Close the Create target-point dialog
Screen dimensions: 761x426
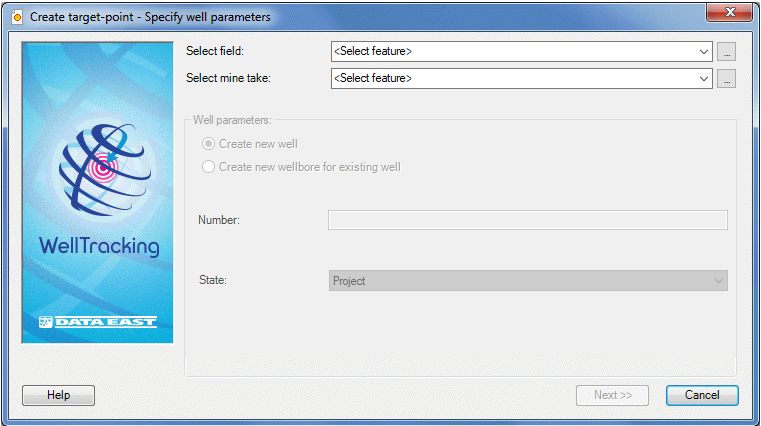[x=729, y=12]
